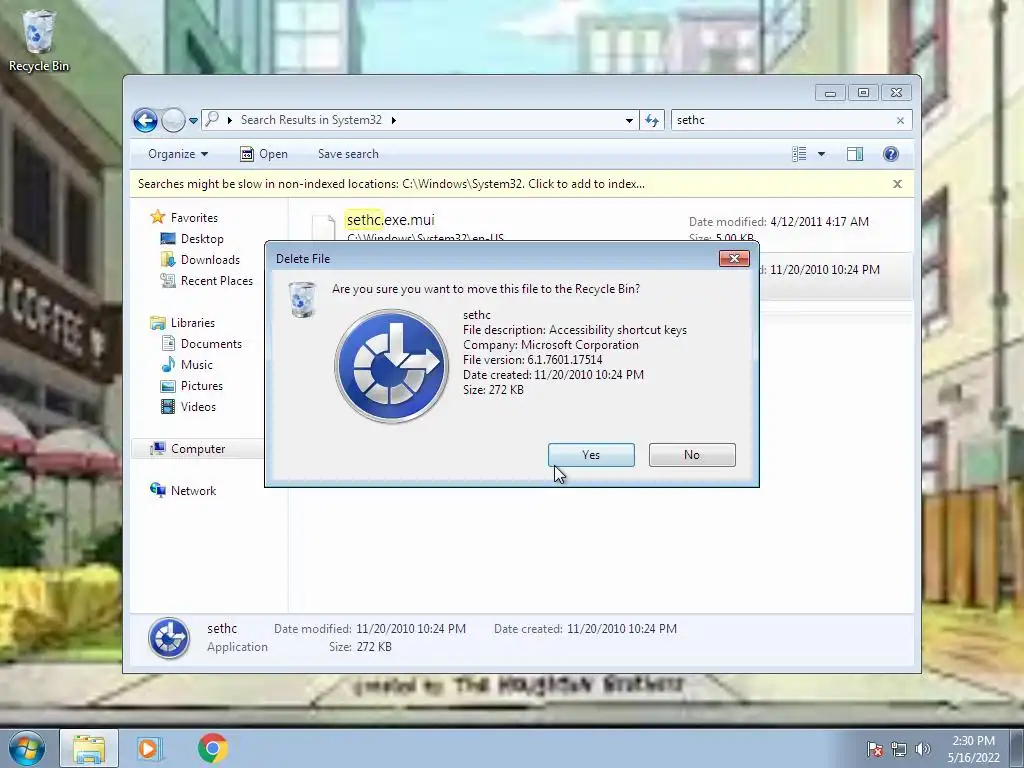Screen dimensions: 1024x768
Task: Select the sethc.exe.mui file name
Action: [391, 219]
